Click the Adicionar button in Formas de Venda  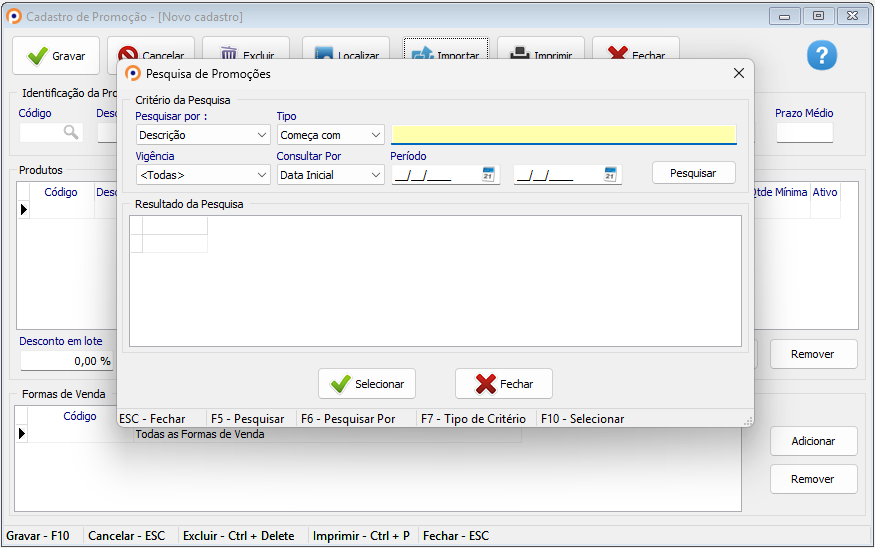[x=813, y=441]
